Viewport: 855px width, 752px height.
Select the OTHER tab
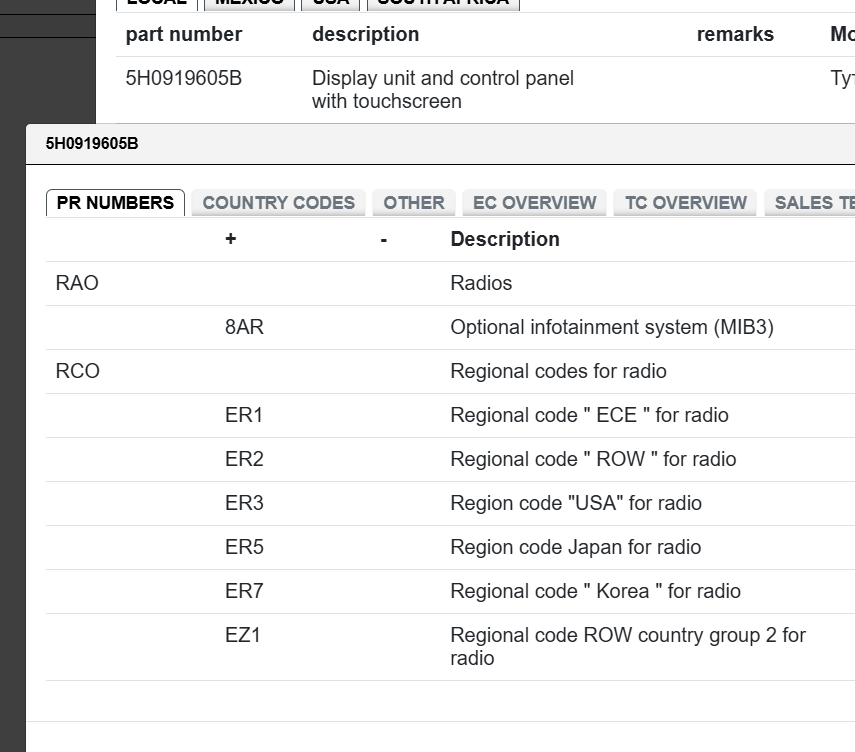click(414, 203)
